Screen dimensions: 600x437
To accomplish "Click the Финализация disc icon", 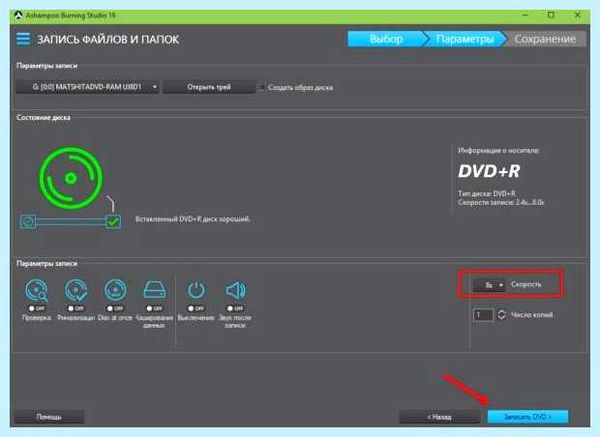I will (76, 290).
